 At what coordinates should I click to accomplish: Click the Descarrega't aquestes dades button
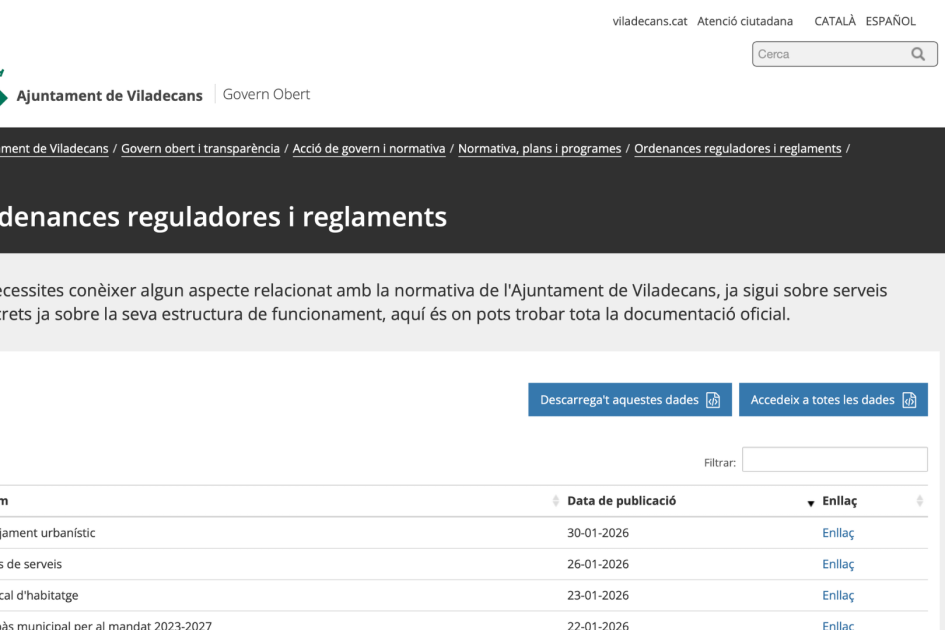coord(629,400)
